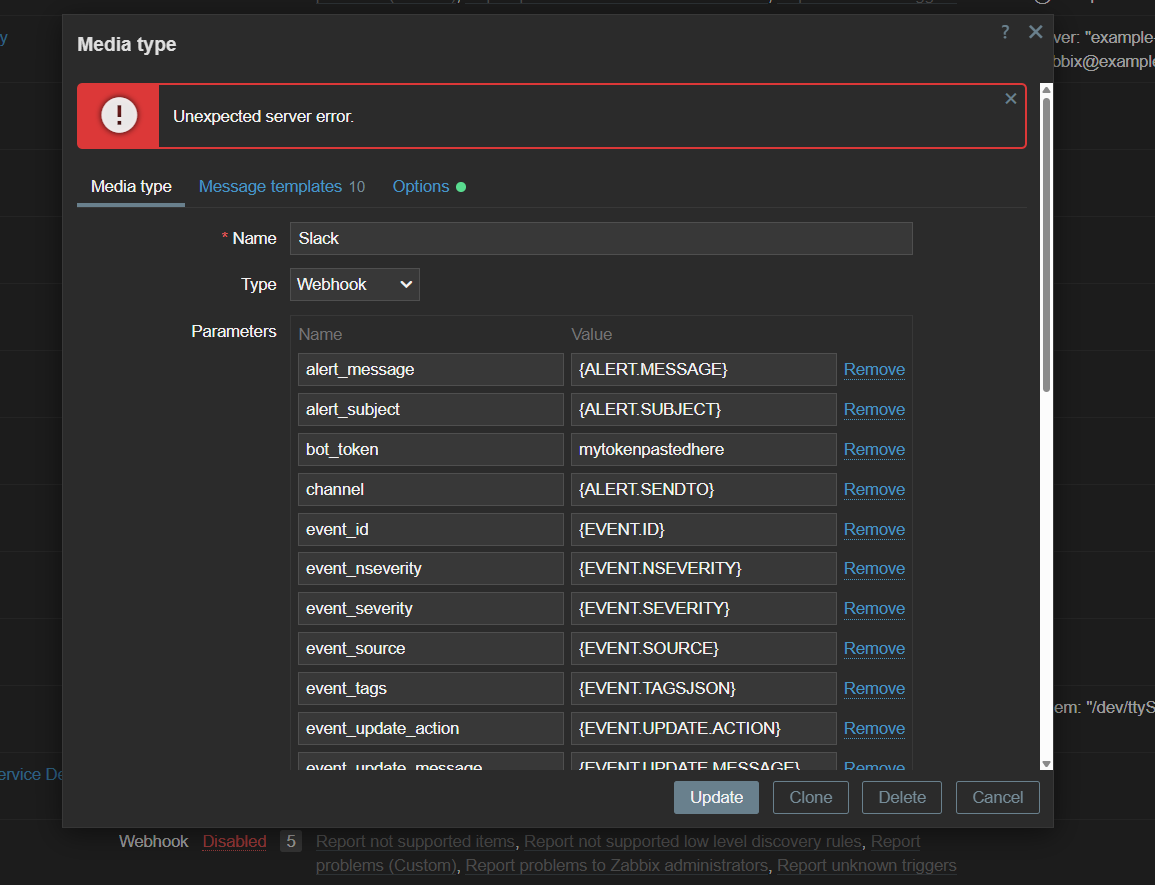The width and height of the screenshot is (1155, 885).
Task: Click the Clone button
Action: pos(810,797)
